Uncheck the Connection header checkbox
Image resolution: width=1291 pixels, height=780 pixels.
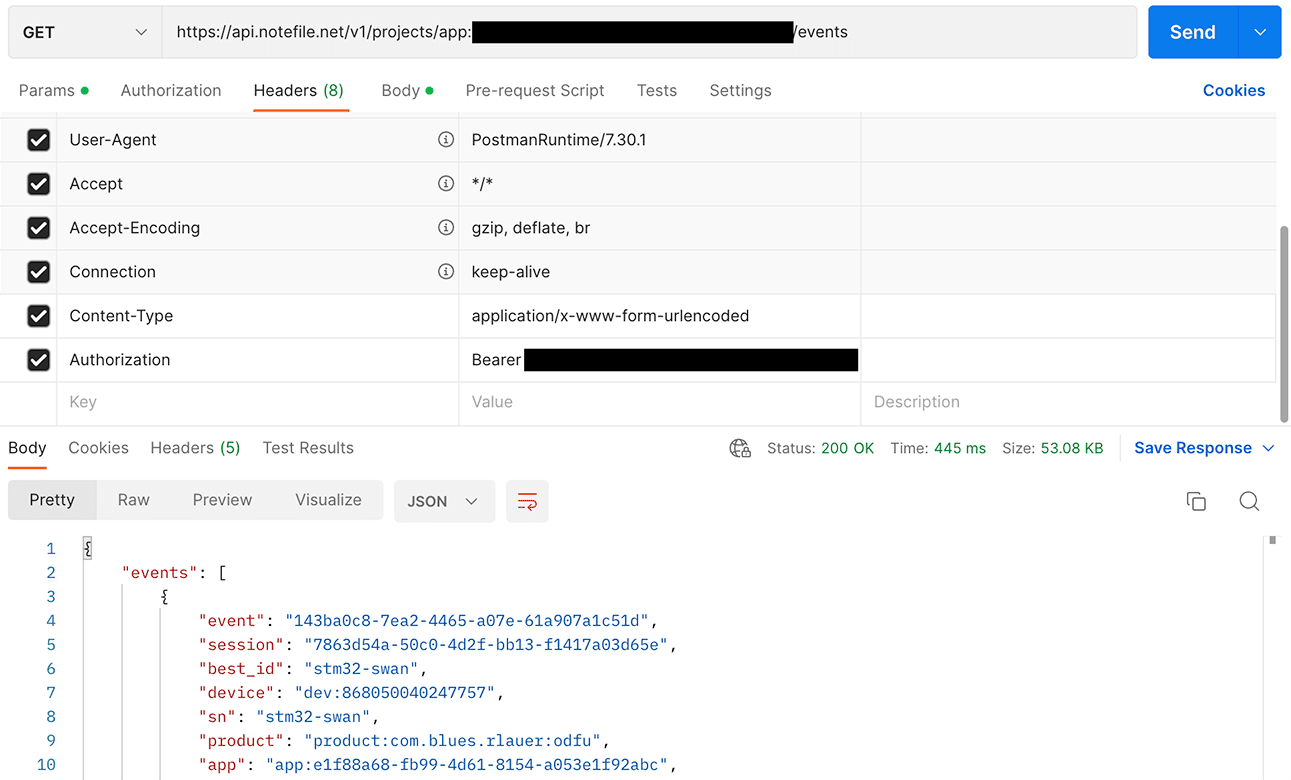coord(38,272)
